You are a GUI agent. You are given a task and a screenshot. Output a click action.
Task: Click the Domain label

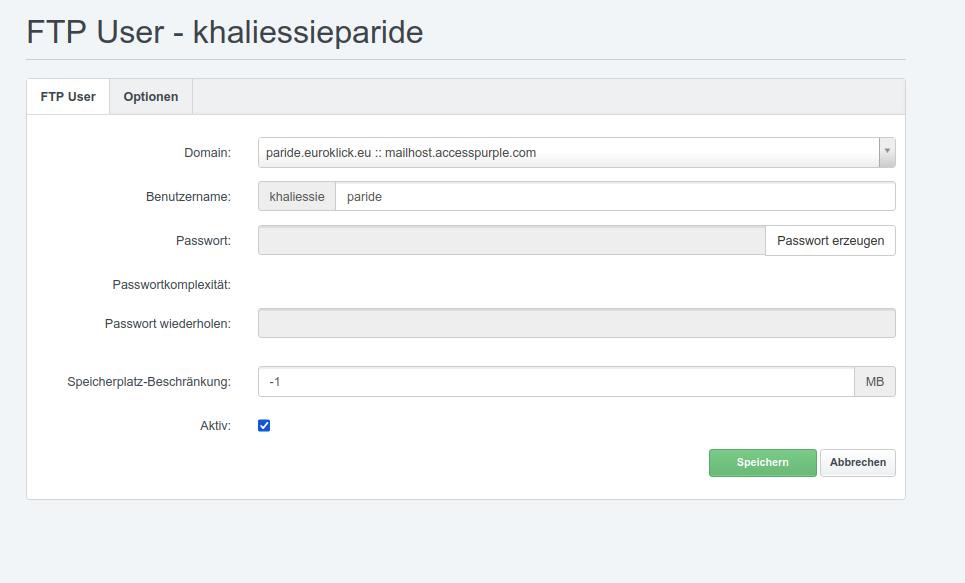pos(207,153)
